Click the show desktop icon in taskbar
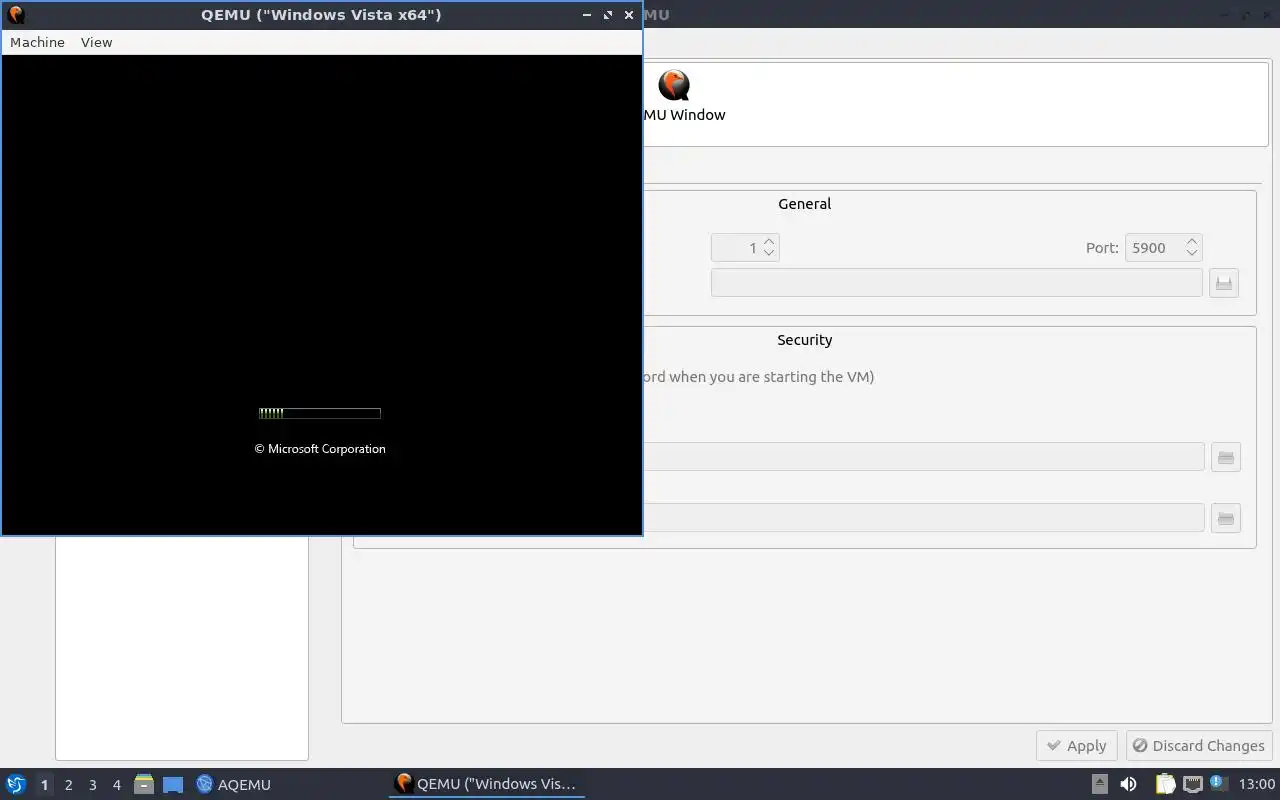 click(x=173, y=785)
